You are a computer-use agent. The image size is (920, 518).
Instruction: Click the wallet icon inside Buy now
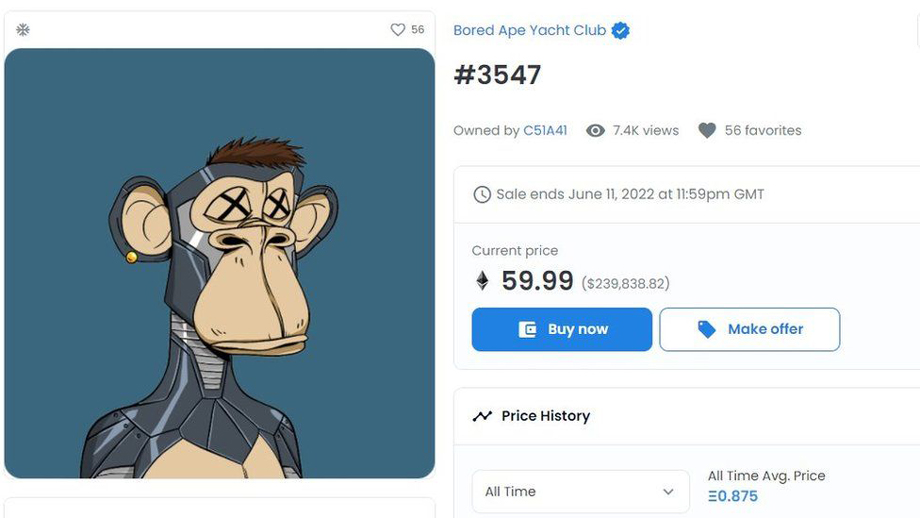[x=527, y=329]
